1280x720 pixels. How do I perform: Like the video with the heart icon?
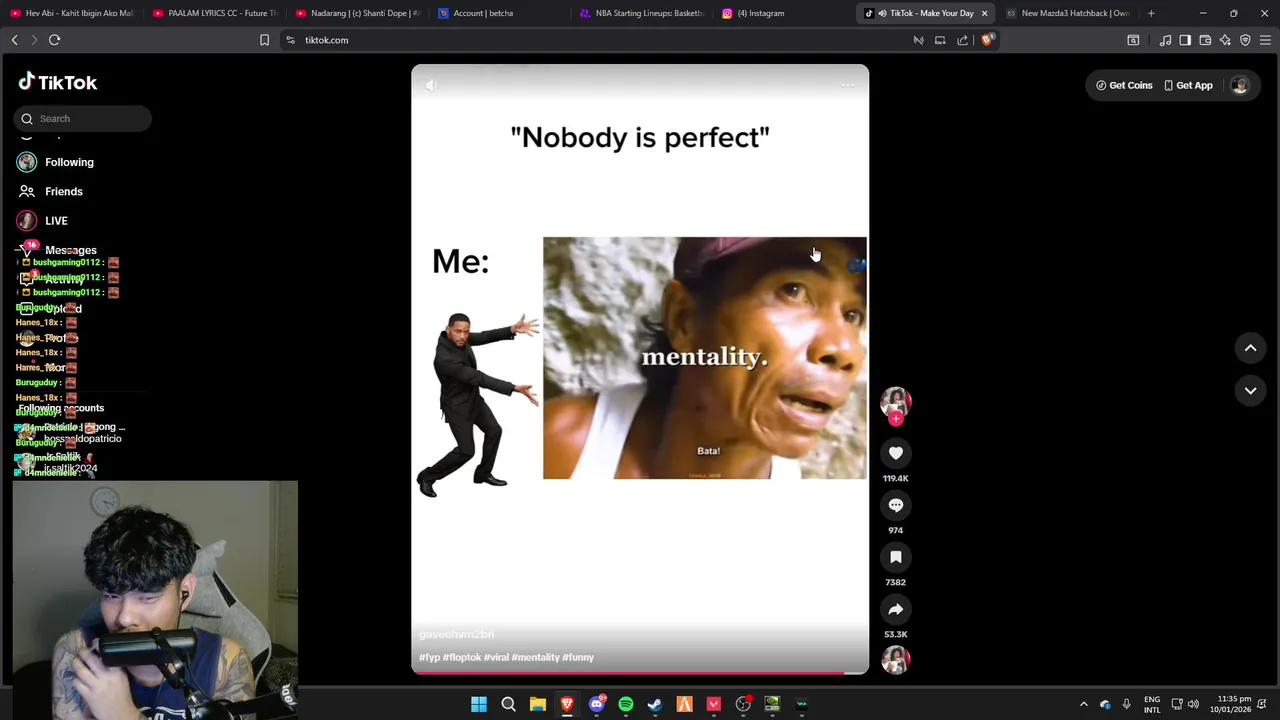click(x=896, y=453)
